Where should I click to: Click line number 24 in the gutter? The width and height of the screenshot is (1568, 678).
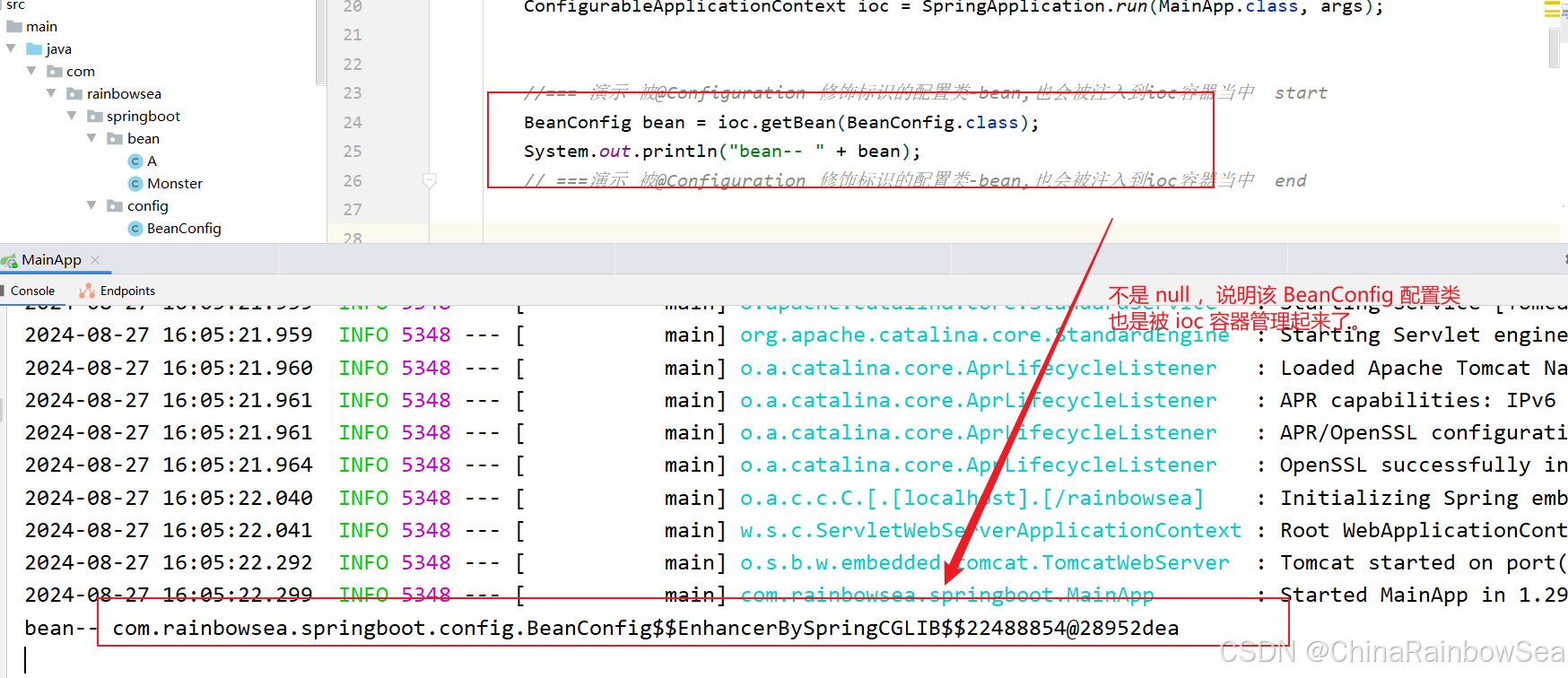click(353, 122)
